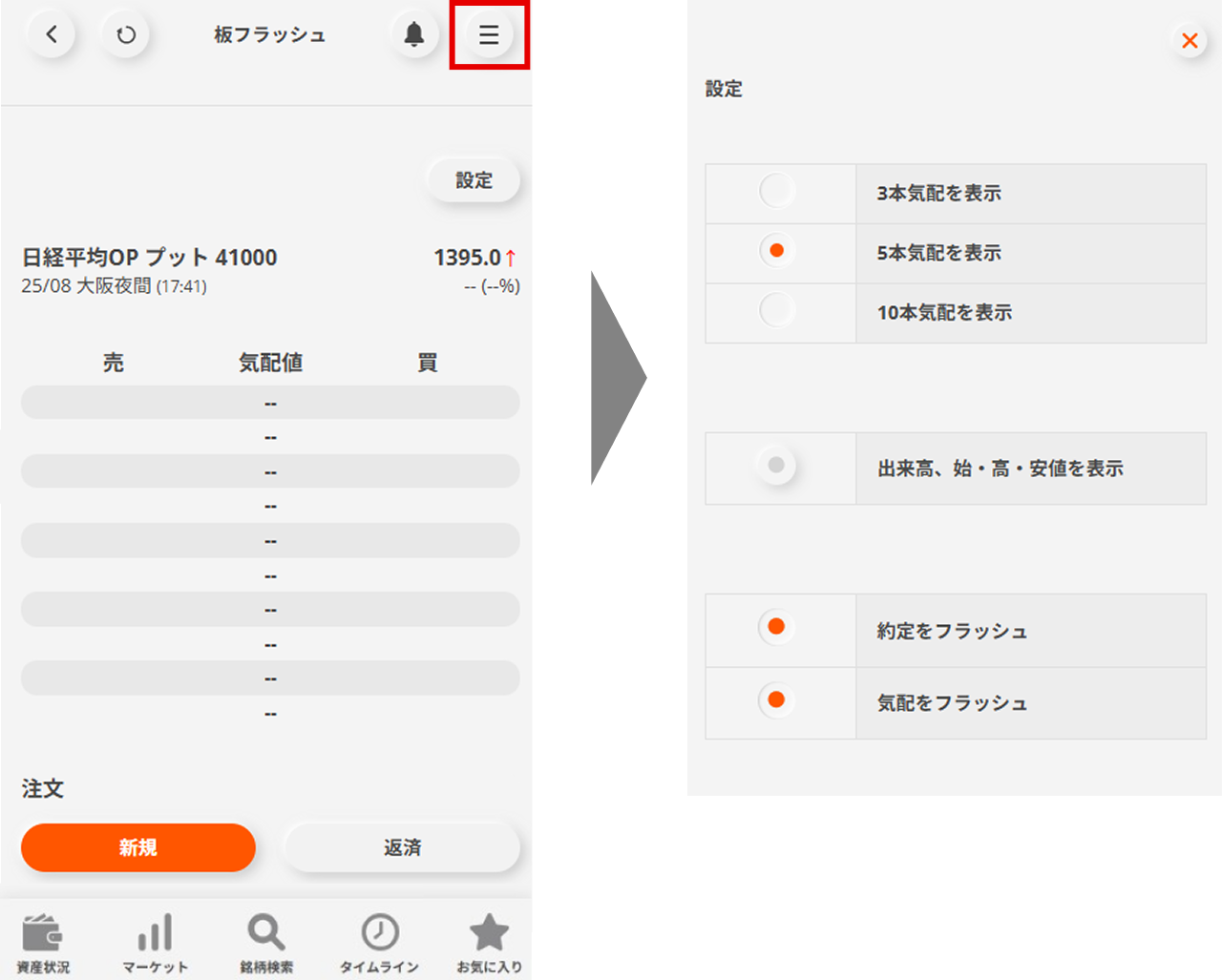Select 5本気配を表示 radio button

point(777,251)
